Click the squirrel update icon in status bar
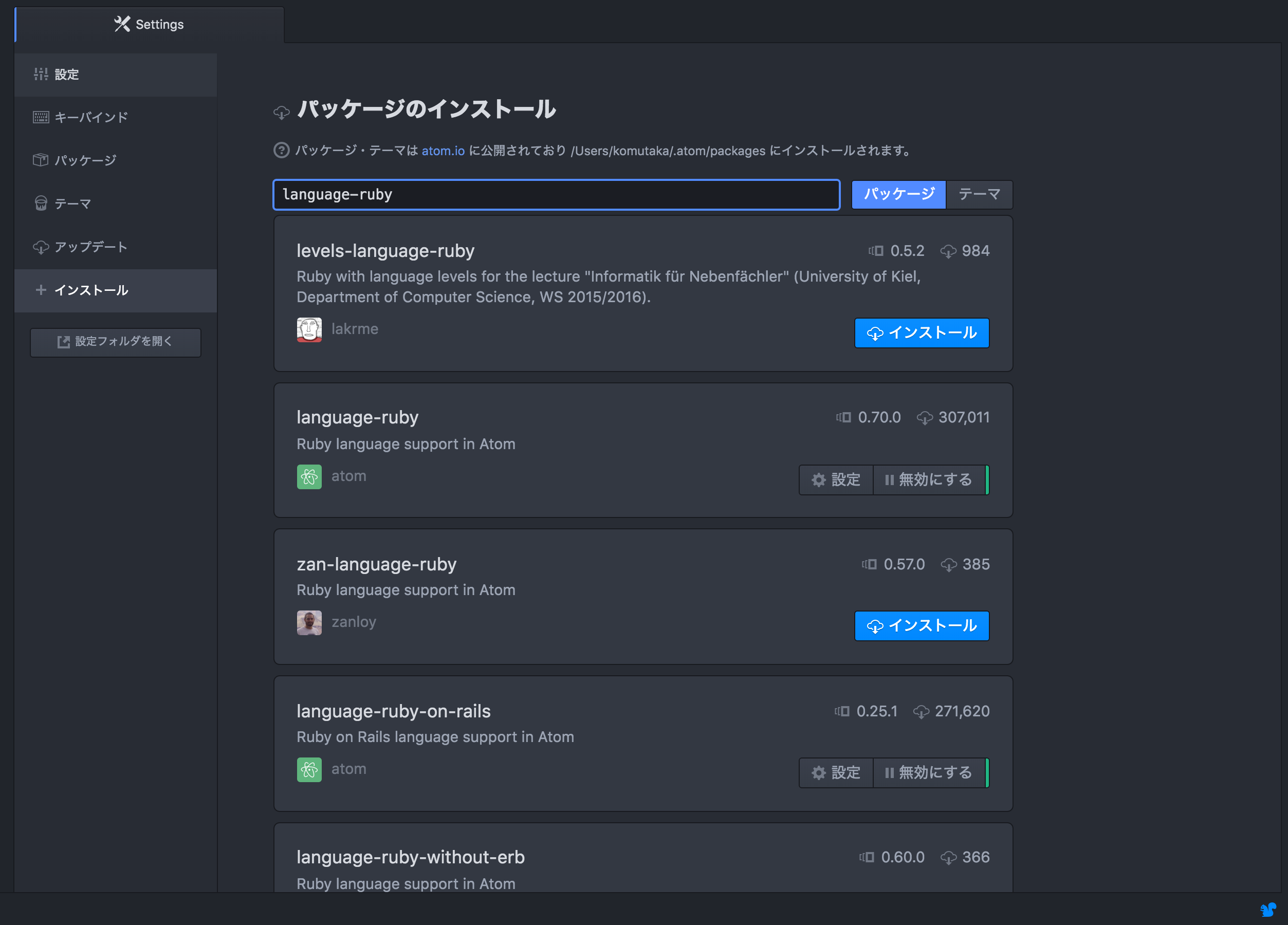Image resolution: width=1288 pixels, height=925 pixels. [1267, 909]
